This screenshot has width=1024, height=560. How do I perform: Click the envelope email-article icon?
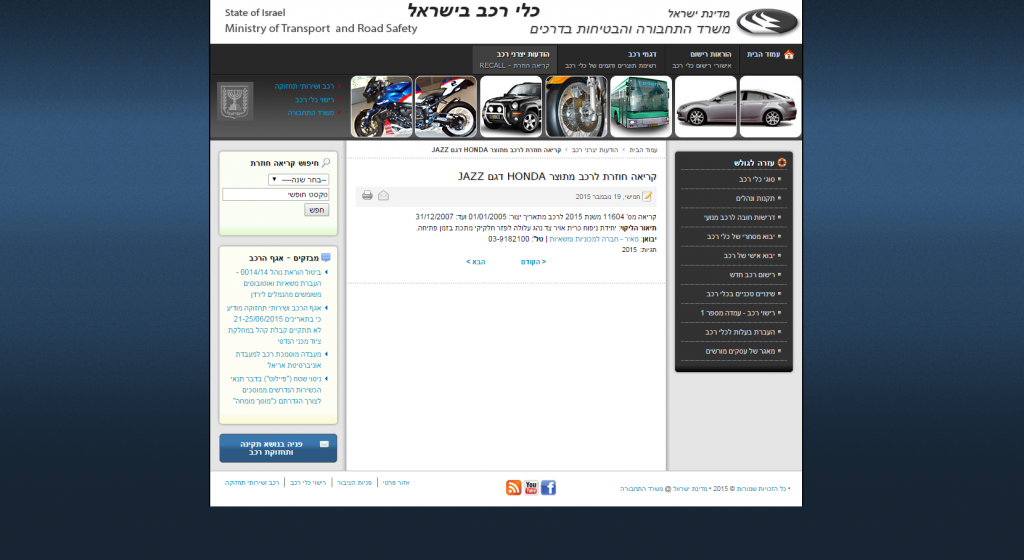[383, 195]
